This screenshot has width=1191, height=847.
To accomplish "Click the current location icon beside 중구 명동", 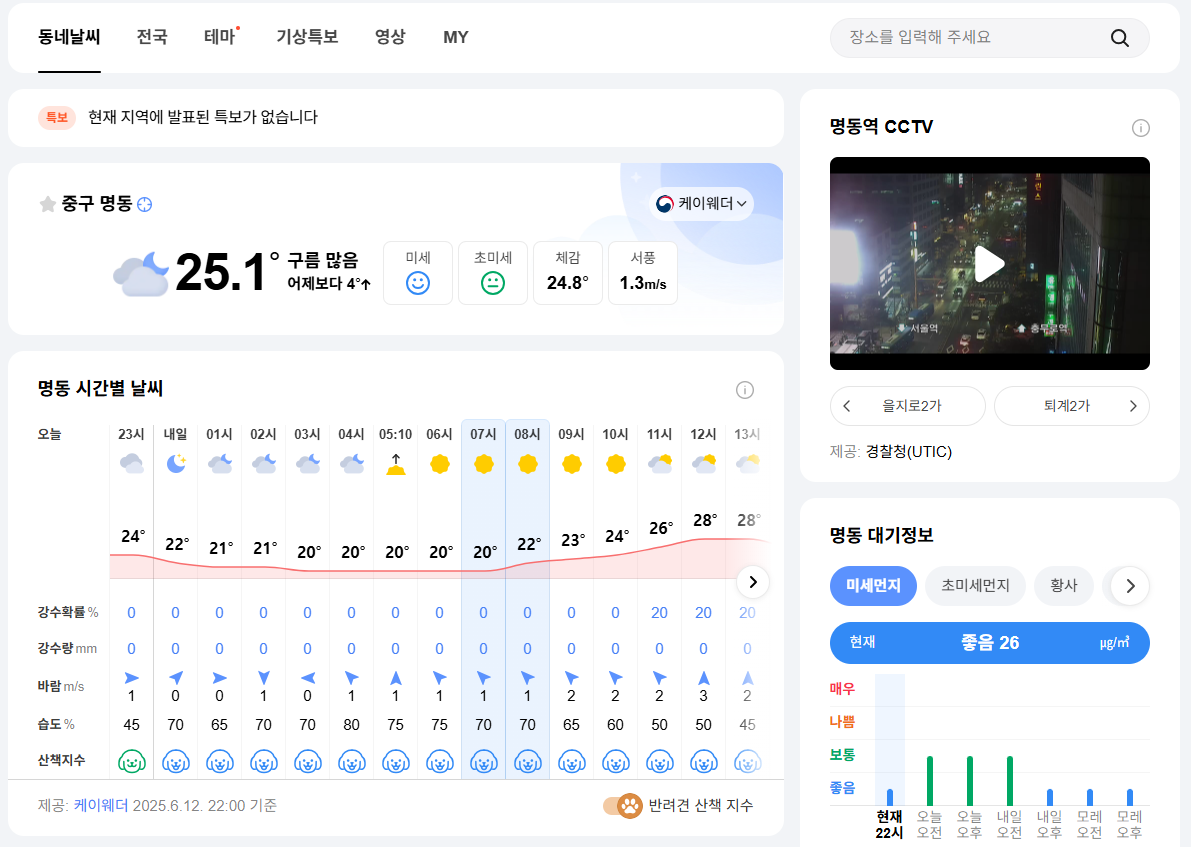I will (145, 204).
